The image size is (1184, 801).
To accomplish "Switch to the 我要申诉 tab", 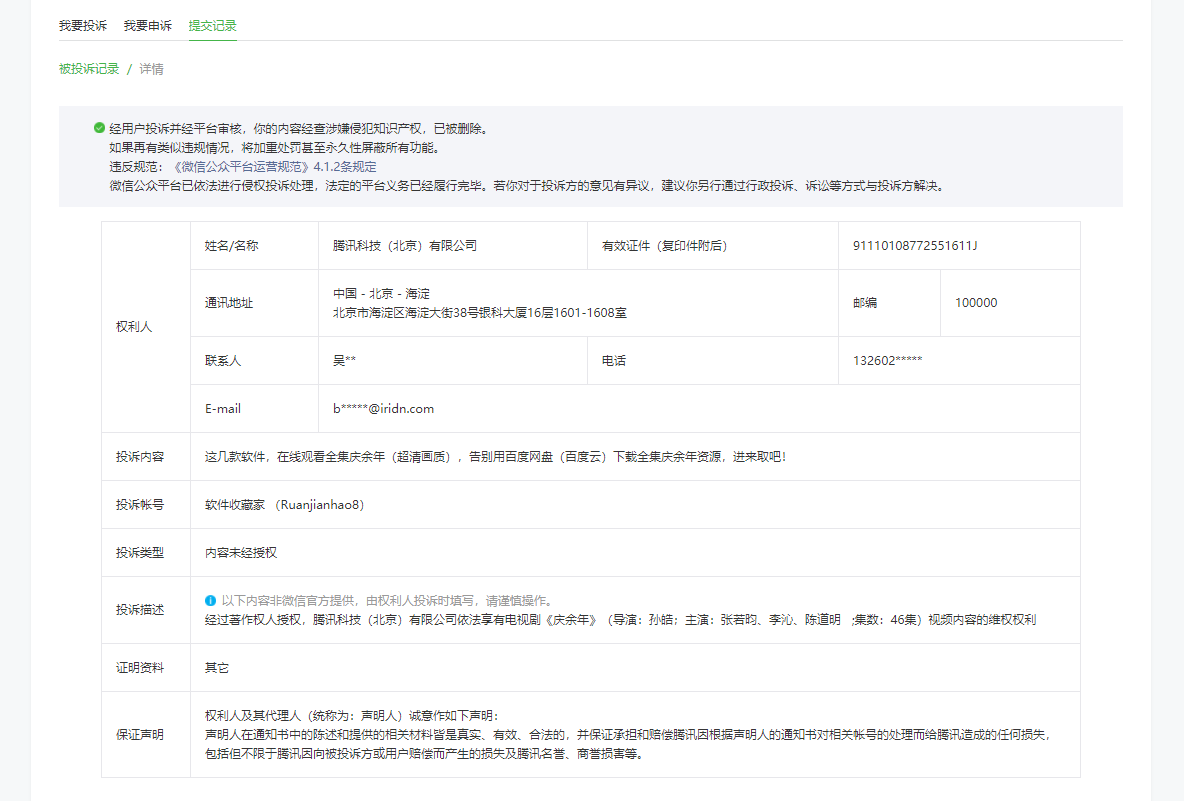I will point(148,26).
